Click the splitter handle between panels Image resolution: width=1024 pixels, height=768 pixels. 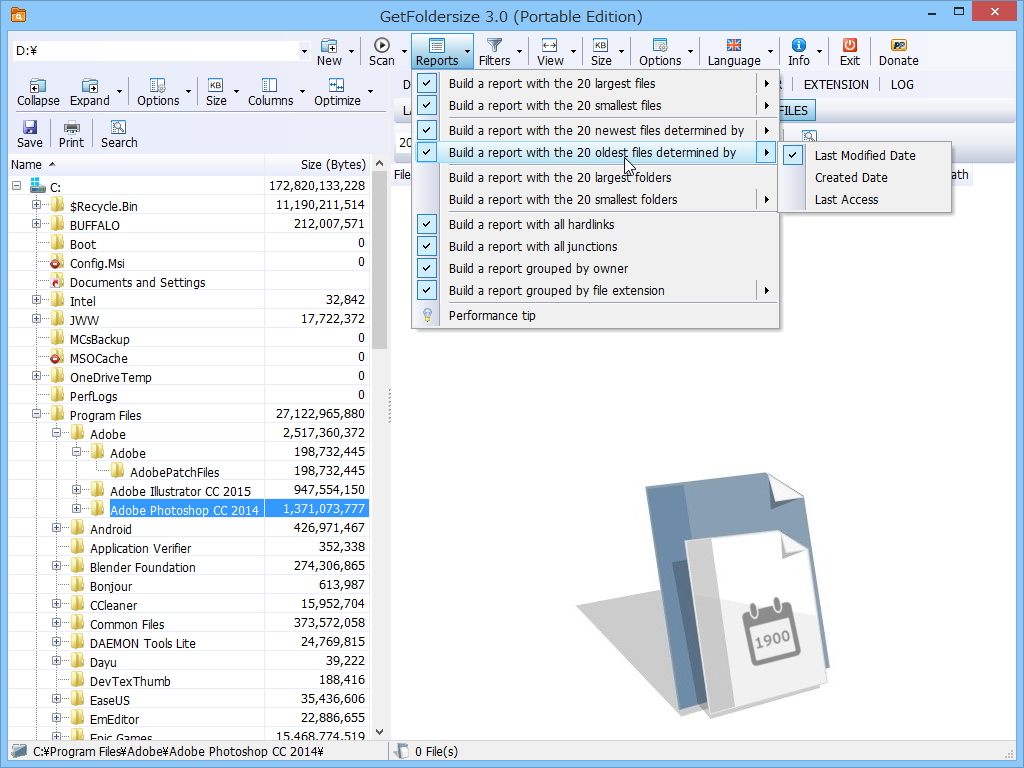click(390, 406)
